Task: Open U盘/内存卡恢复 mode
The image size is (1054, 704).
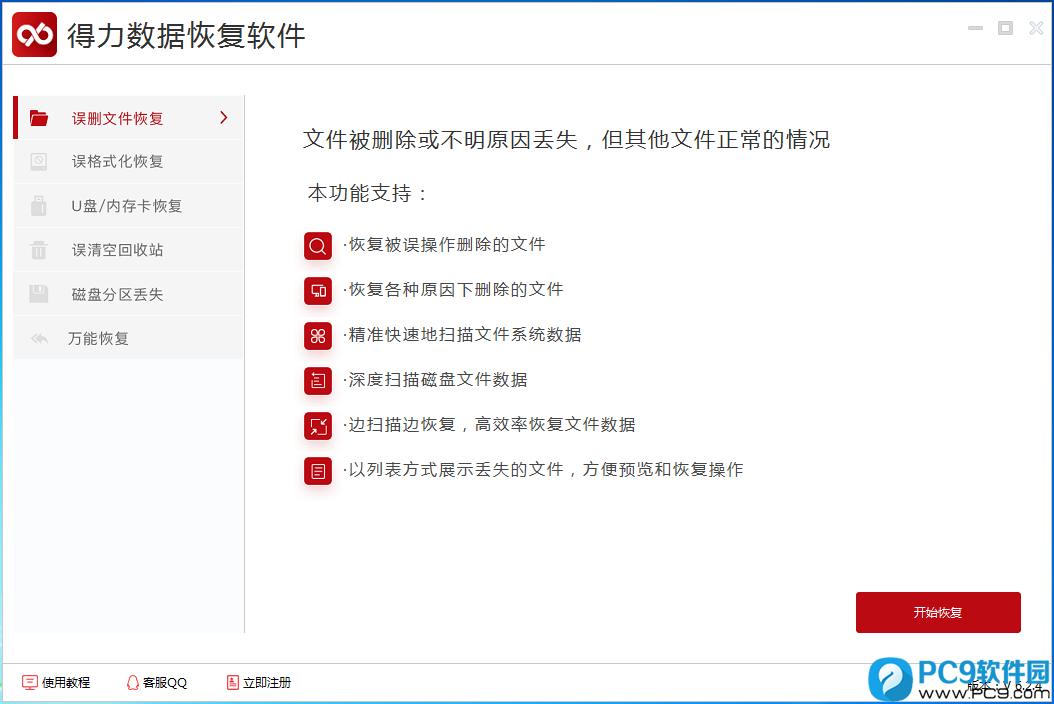Action: pyautogui.click(x=128, y=206)
